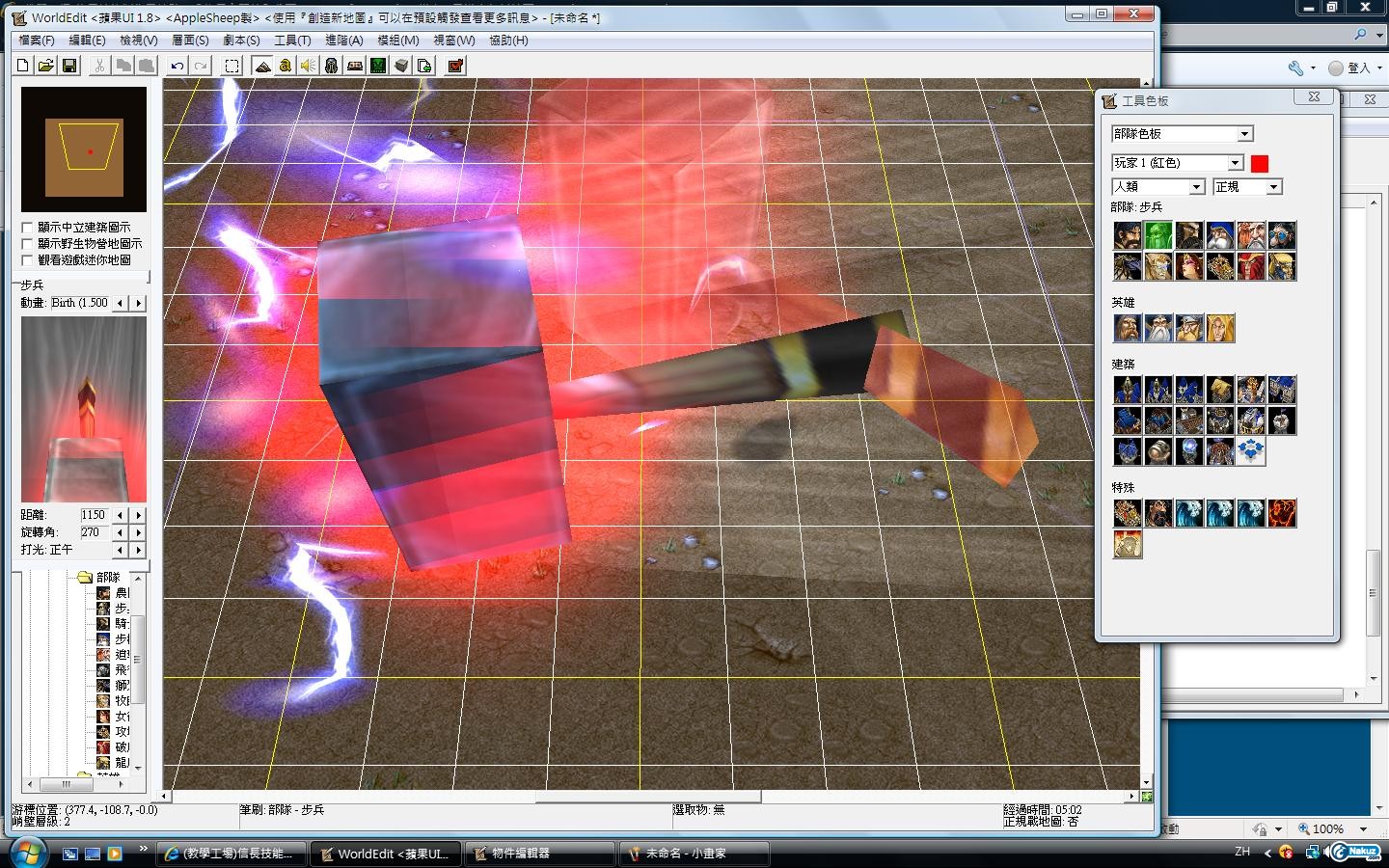Viewport: 1389px width, 868px height.
Task: Click the right arrow beside the 動畫 animation name
Action: (139, 303)
